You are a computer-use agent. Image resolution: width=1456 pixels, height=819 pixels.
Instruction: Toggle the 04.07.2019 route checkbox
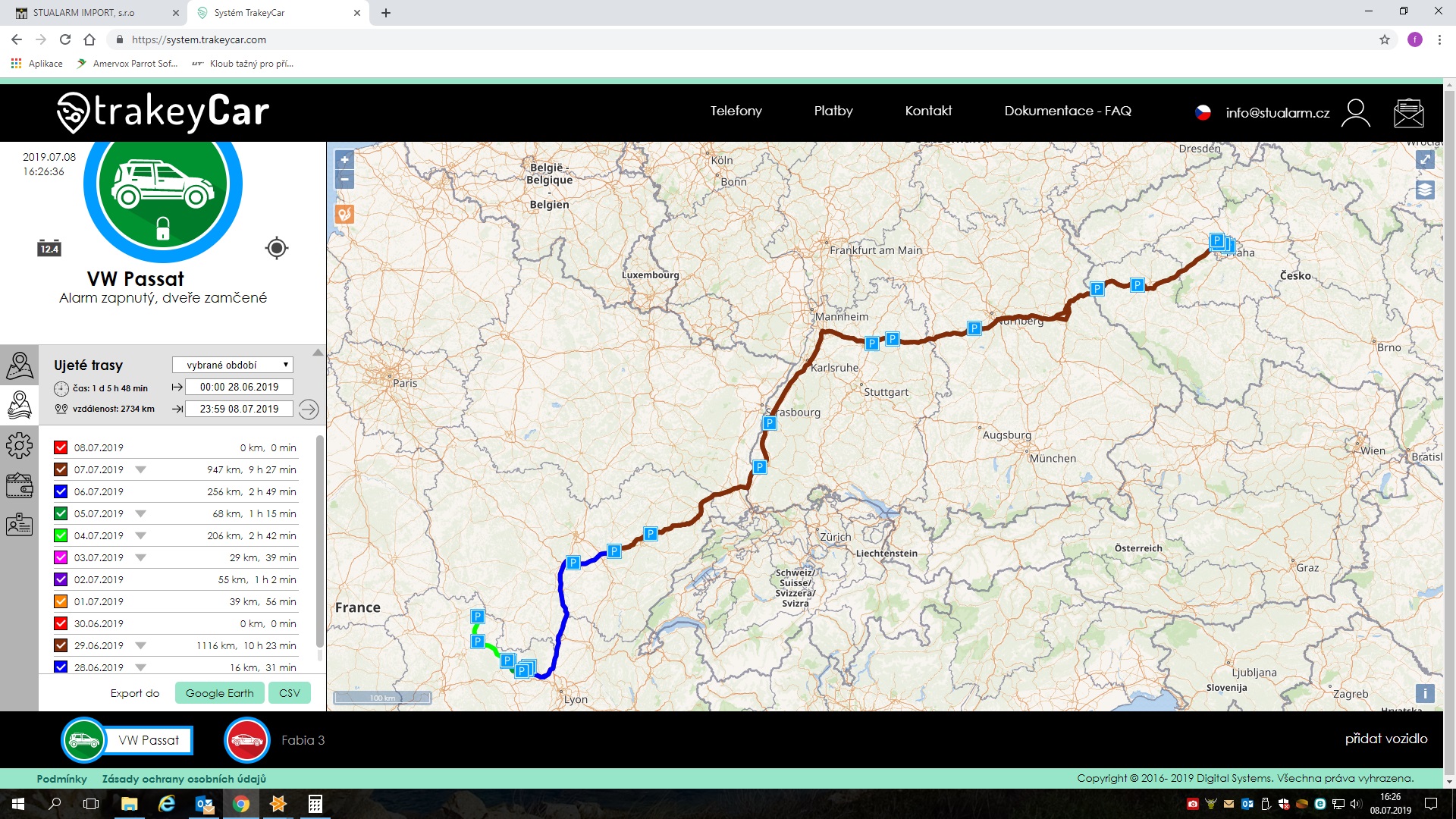click(61, 535)
